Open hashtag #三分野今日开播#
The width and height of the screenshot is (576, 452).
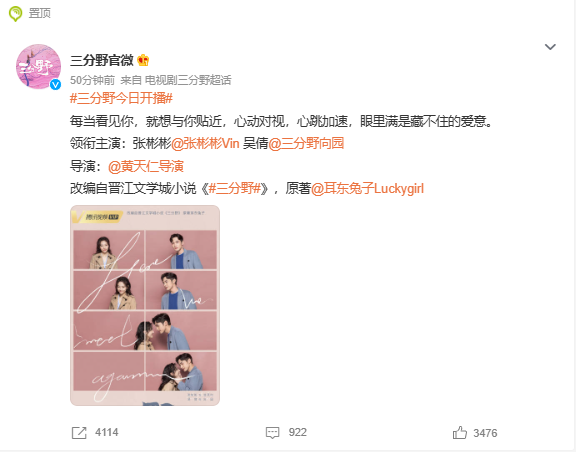coord(121,98)
